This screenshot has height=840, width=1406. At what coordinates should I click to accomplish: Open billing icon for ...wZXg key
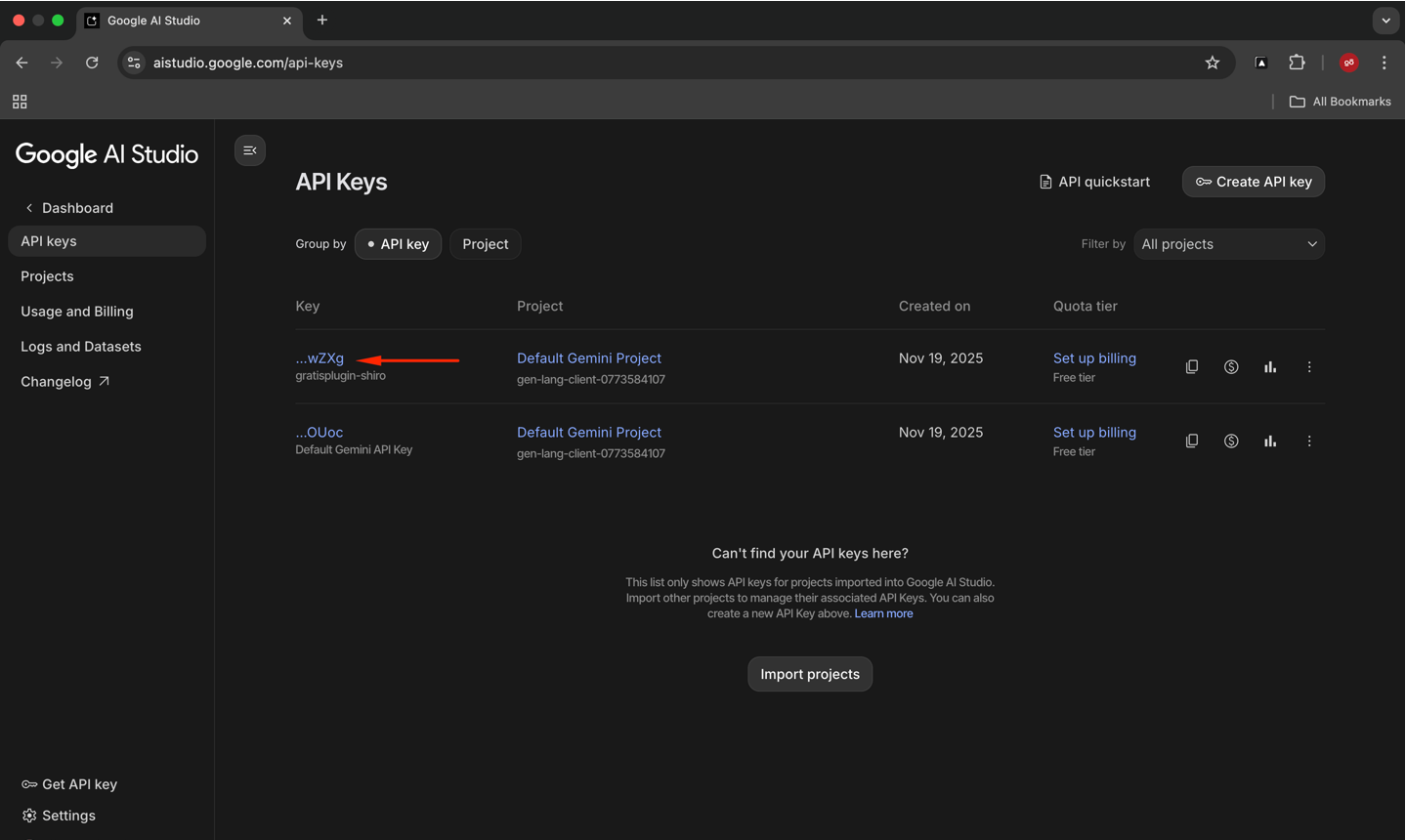[1230, 367]
